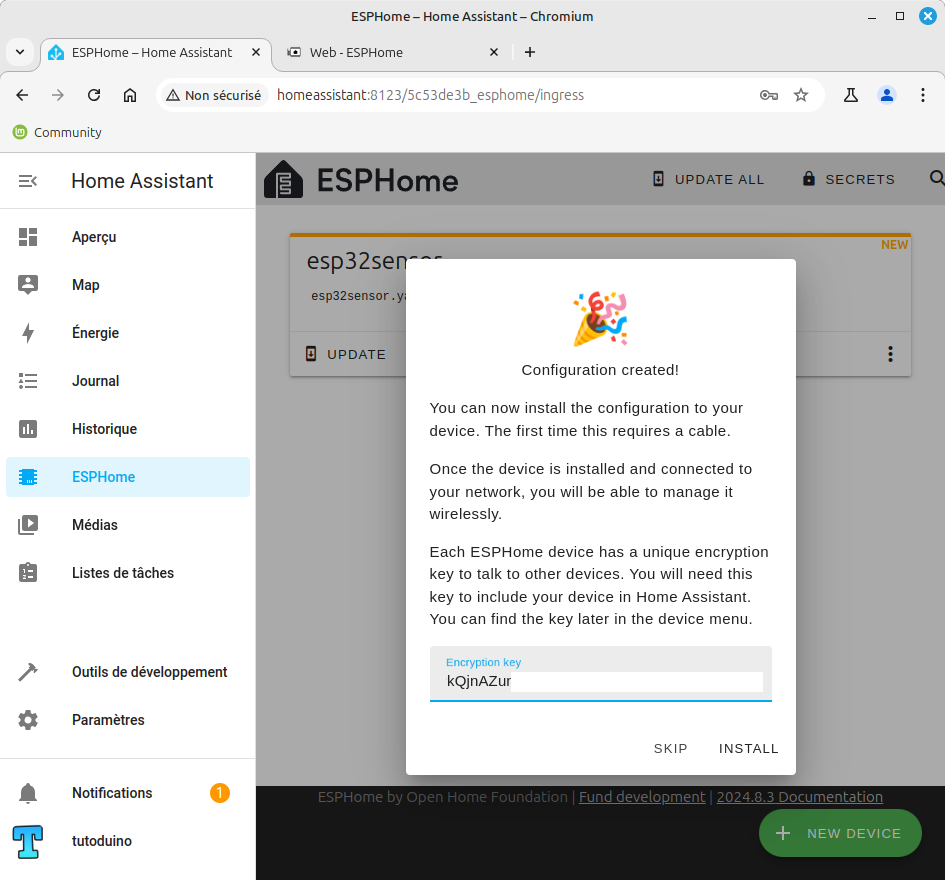Open SECRETS editor in ESPHome header

pyautogui.click(x=849, y=179)
